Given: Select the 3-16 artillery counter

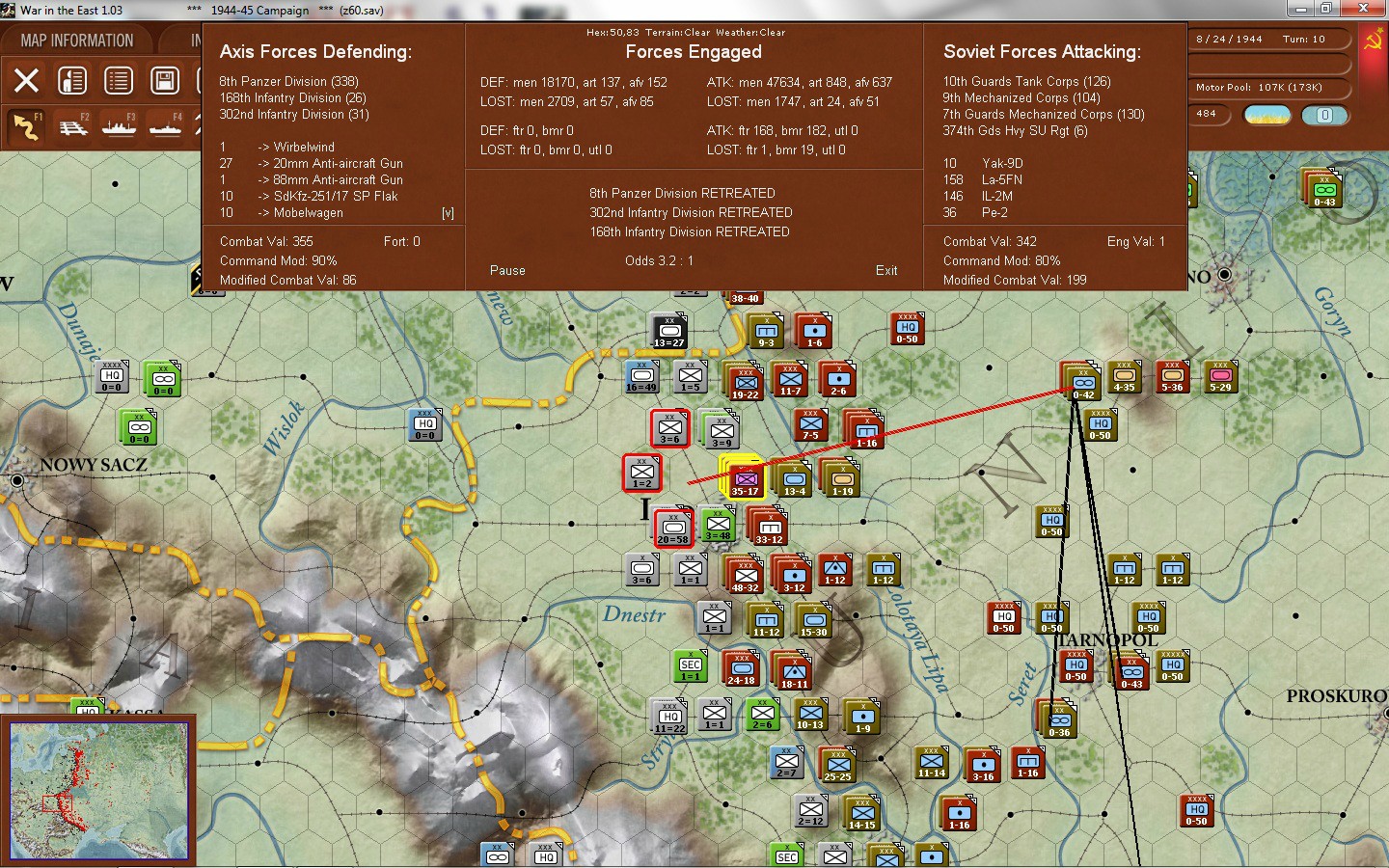Looking at the screenshot, I should (983, 765).
